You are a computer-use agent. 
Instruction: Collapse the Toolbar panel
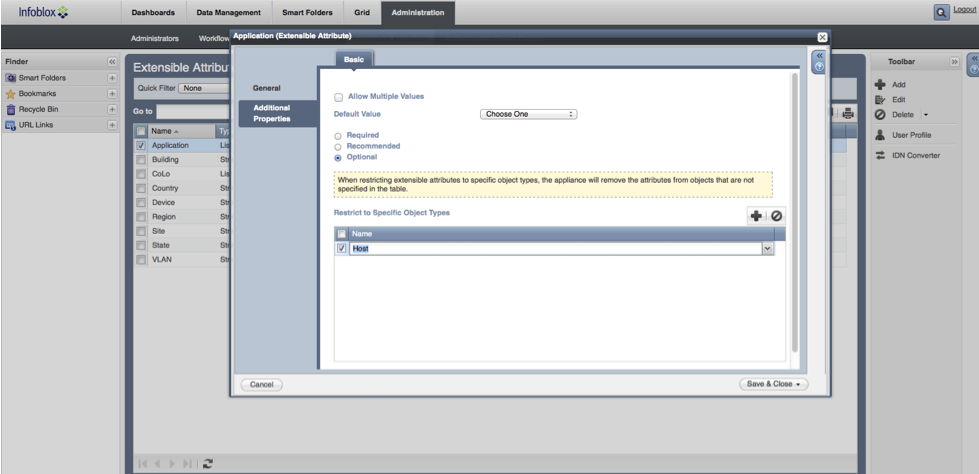pyautogui.click(x=954, y=62)
